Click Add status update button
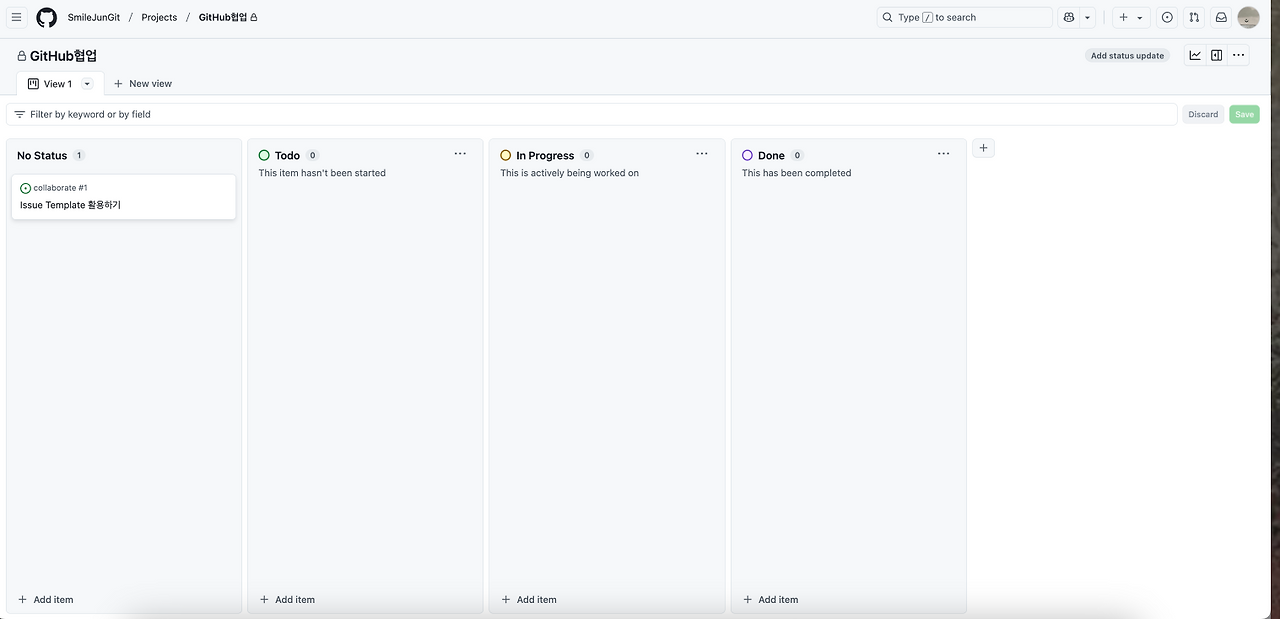This screenshot has height=619, width=1280. (x=1127, y=55)
